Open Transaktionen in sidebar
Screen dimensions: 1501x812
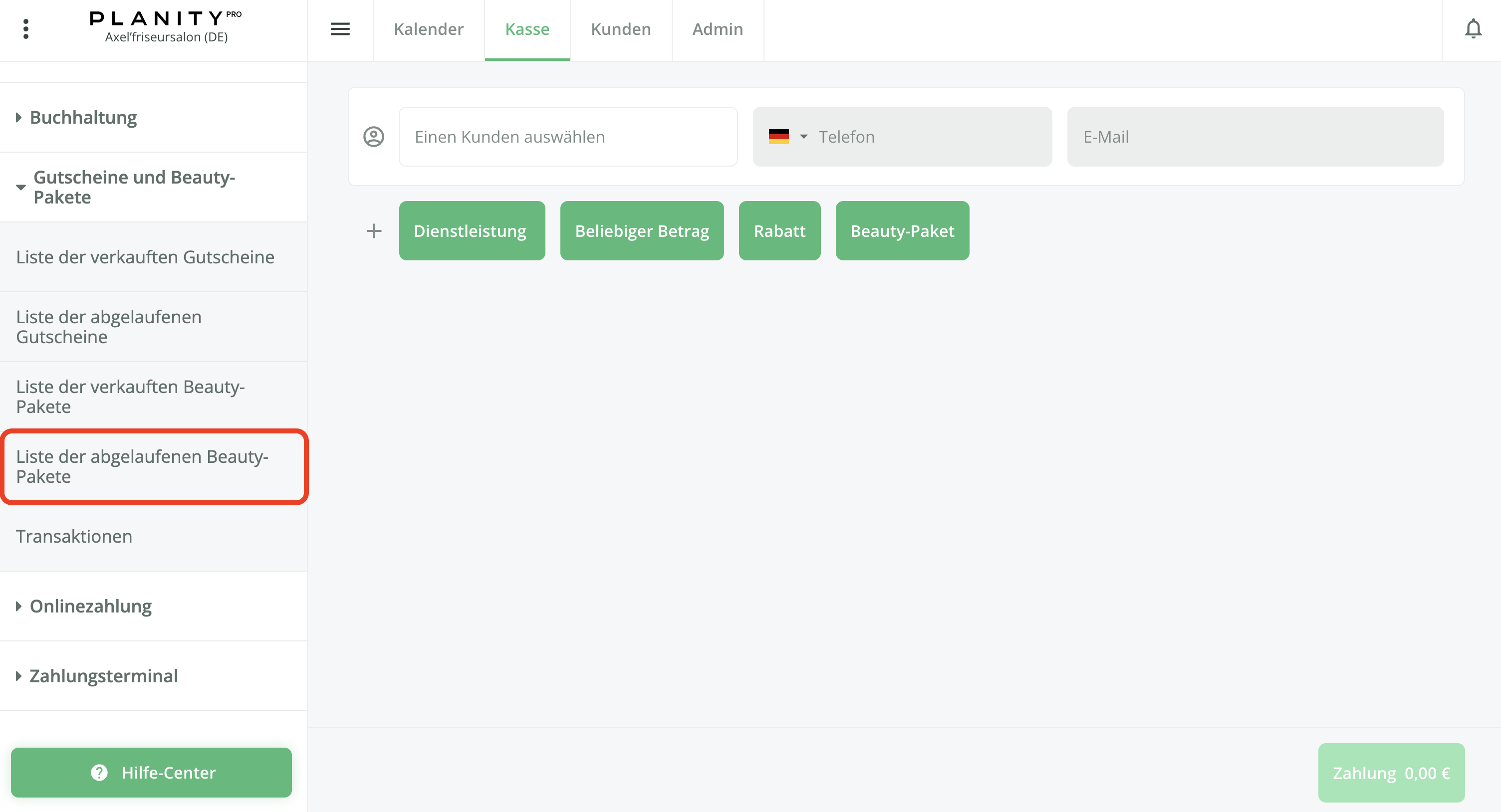(74, 537)
